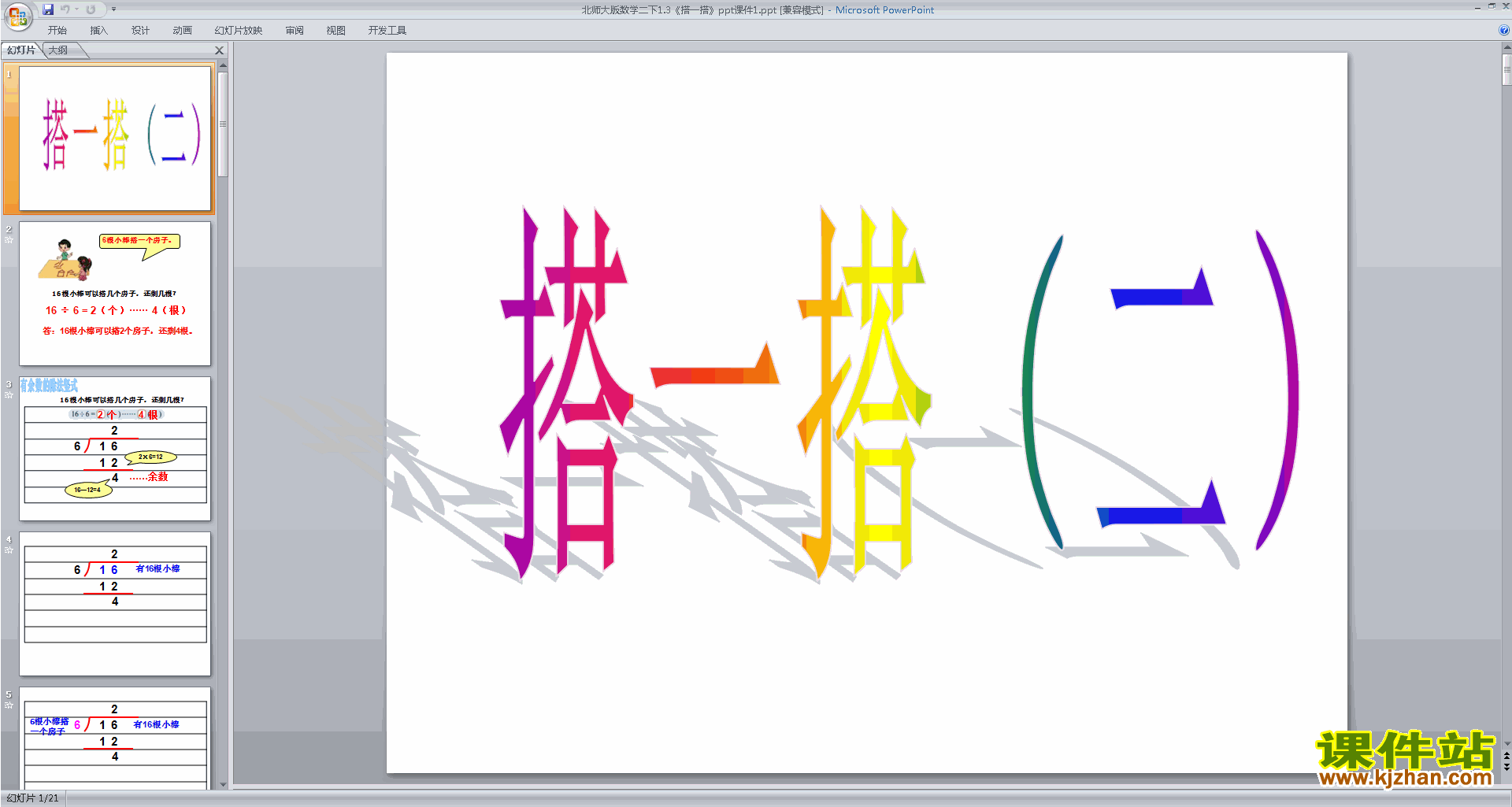Click the thumbnail pane scrollbar thumb

pos(223,124)
